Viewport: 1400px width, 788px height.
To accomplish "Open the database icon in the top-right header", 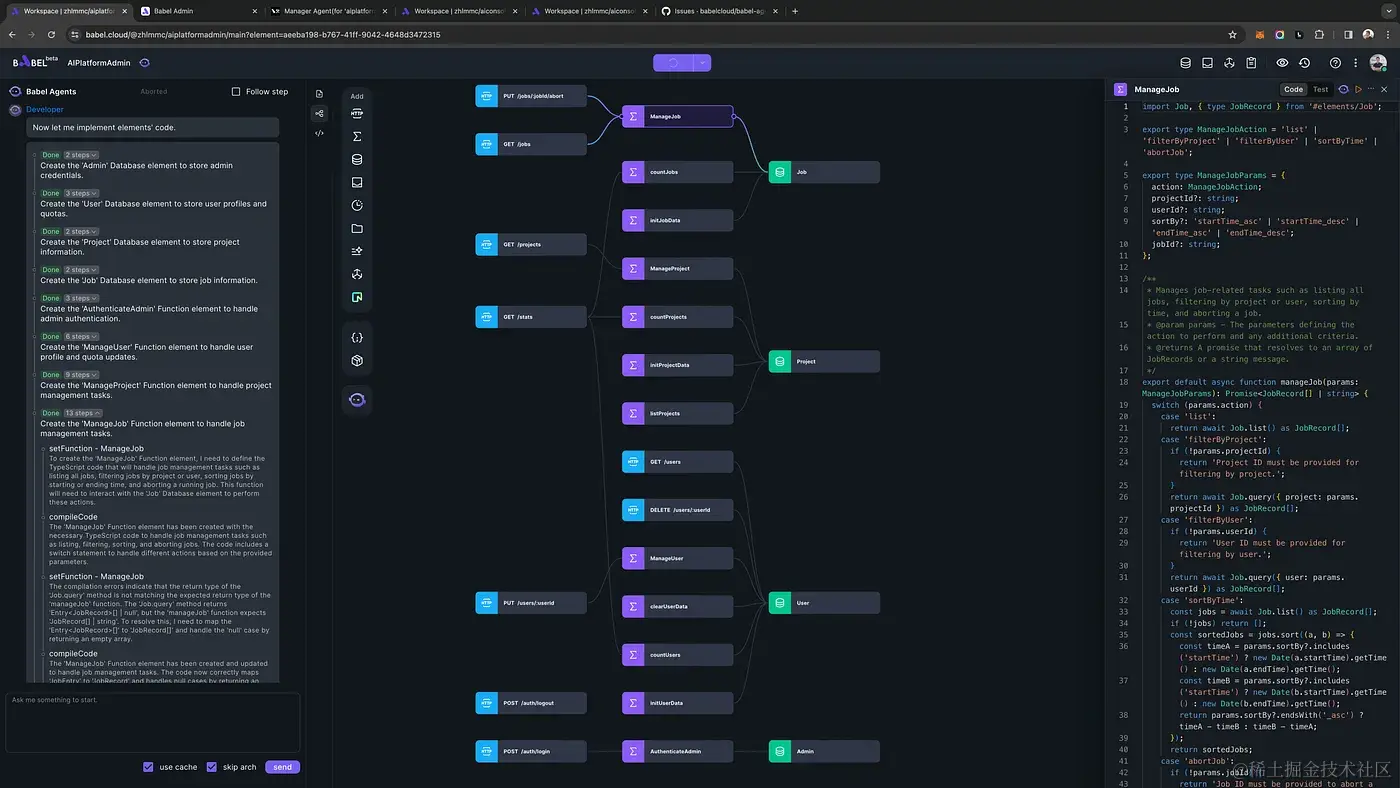I will [1186, 63].
